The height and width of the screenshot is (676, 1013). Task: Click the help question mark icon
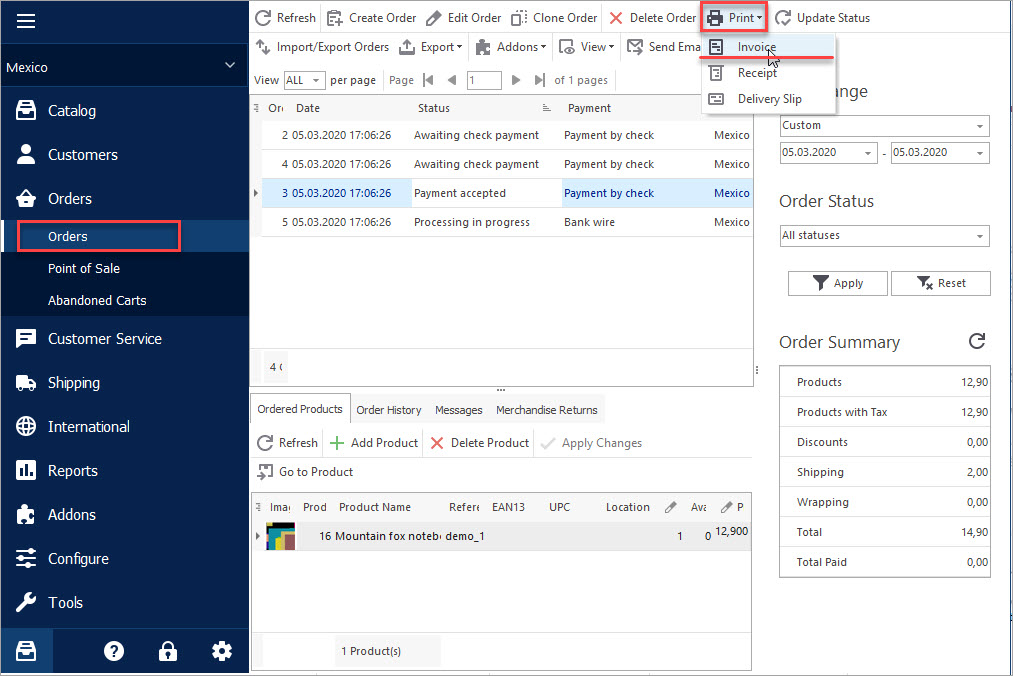pyautogui.click(x=114, y=651)
